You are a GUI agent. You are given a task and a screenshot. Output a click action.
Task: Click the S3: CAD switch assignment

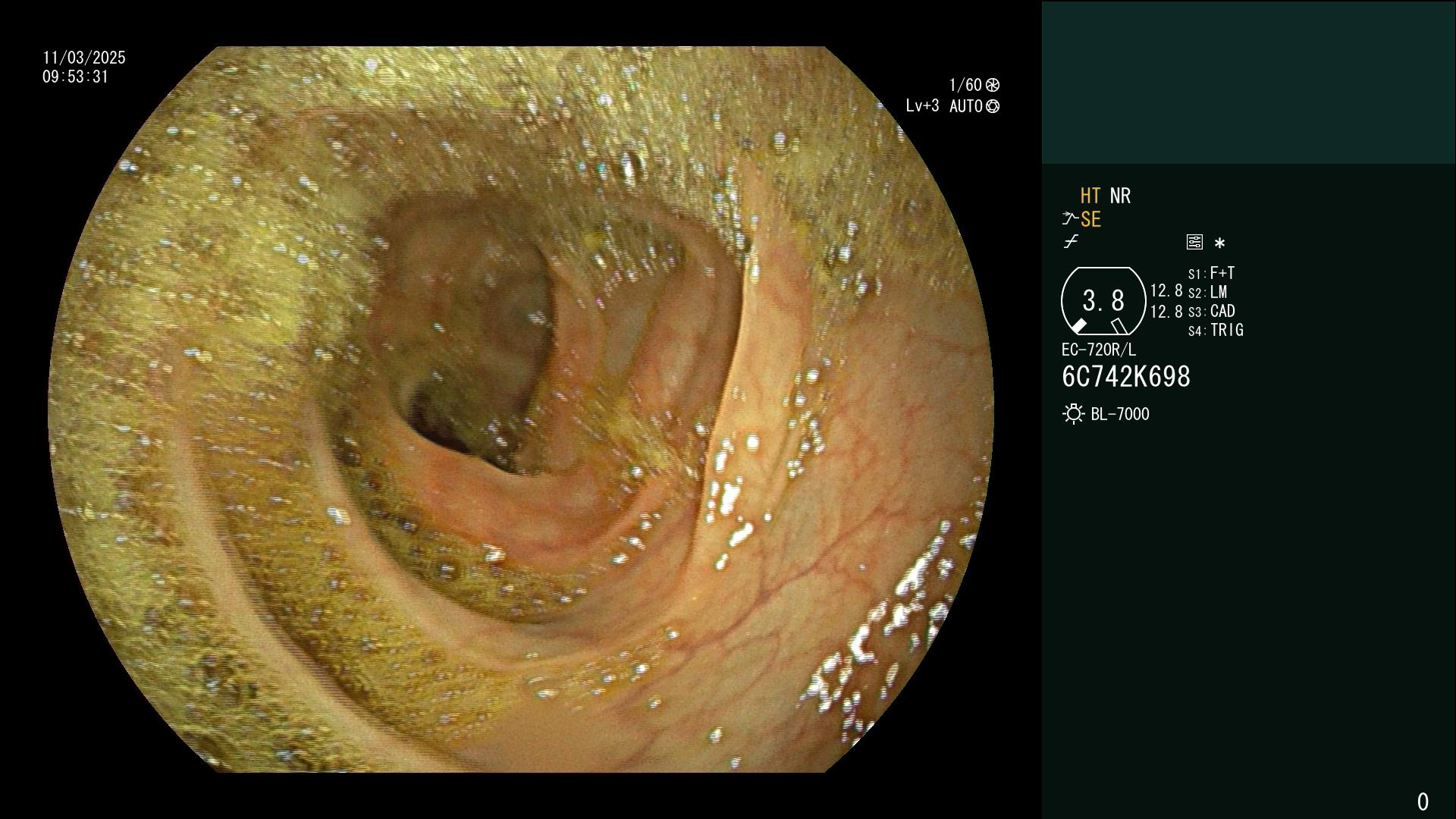click(1211, 311)
